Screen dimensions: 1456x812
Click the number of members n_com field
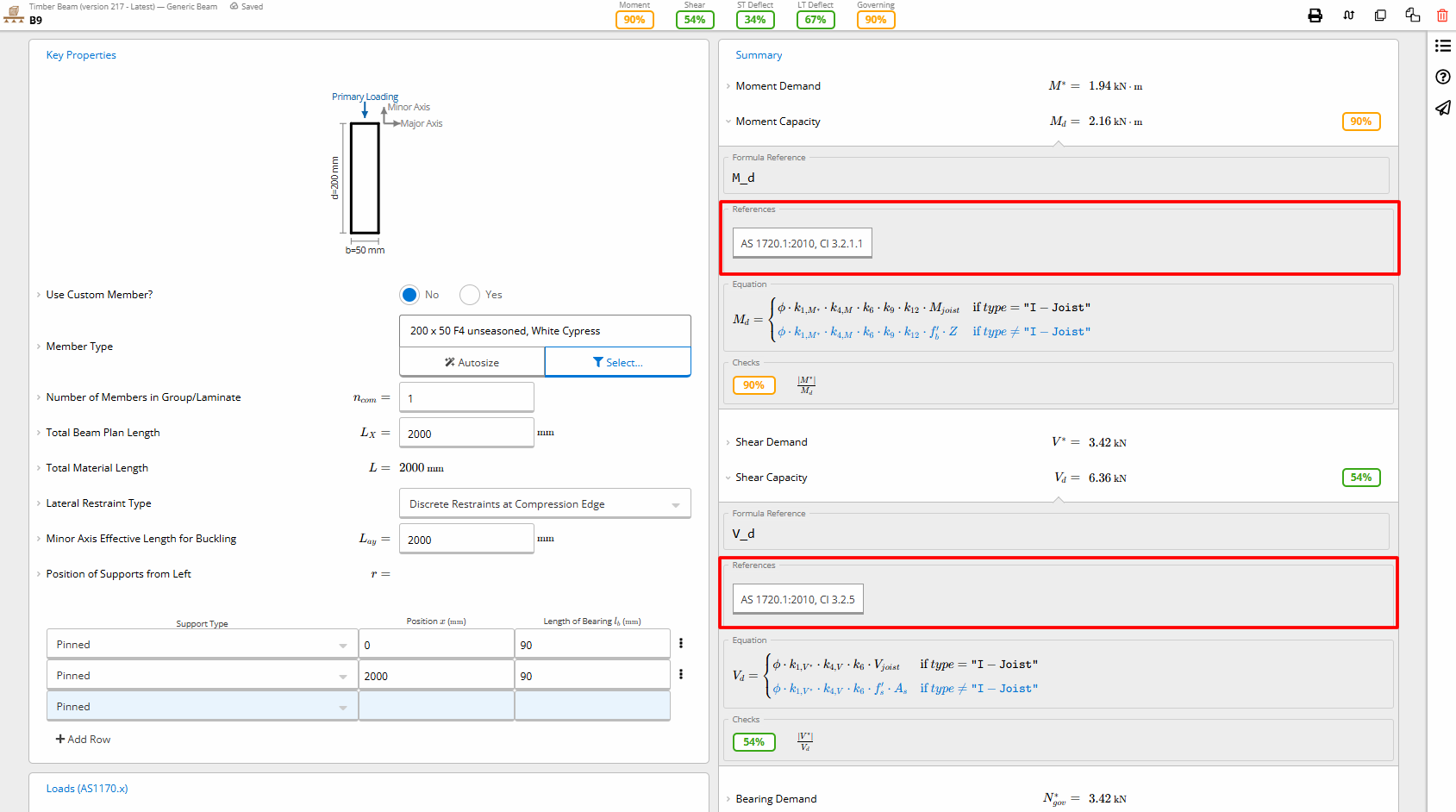pyautogui.click(x=466, y=397)
